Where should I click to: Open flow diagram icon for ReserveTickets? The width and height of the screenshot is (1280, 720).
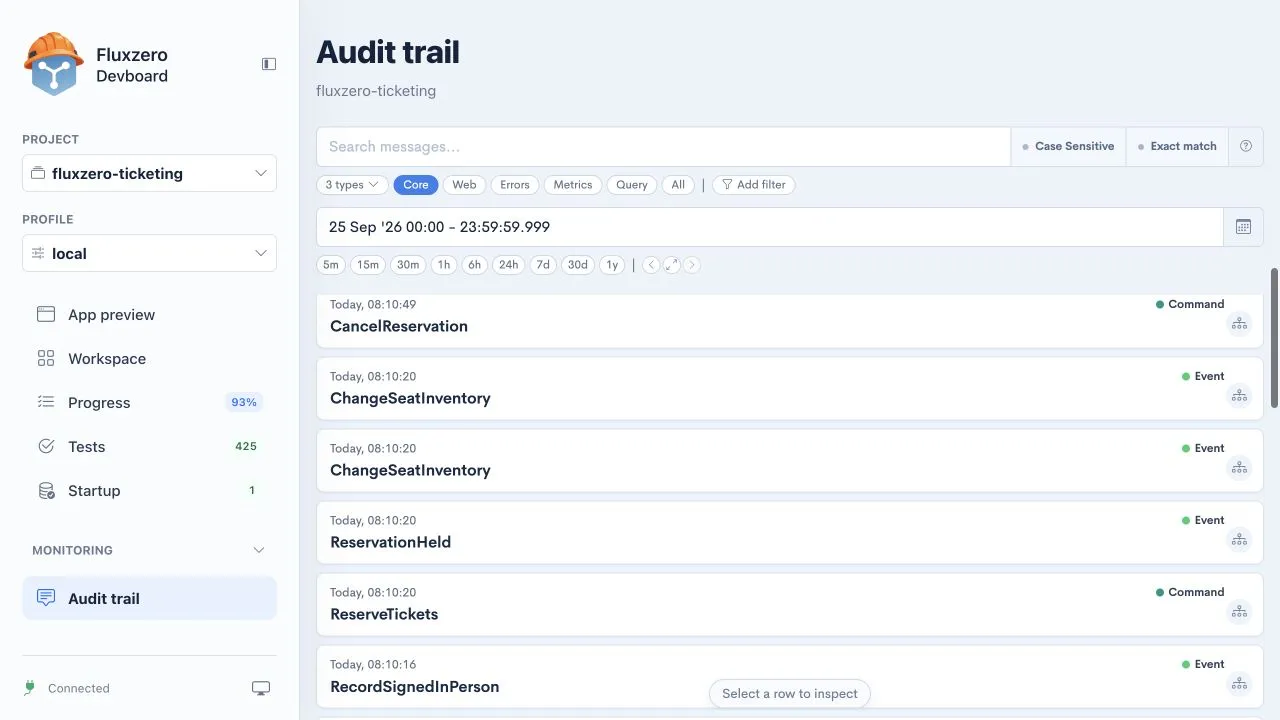tap(1239, 612)
